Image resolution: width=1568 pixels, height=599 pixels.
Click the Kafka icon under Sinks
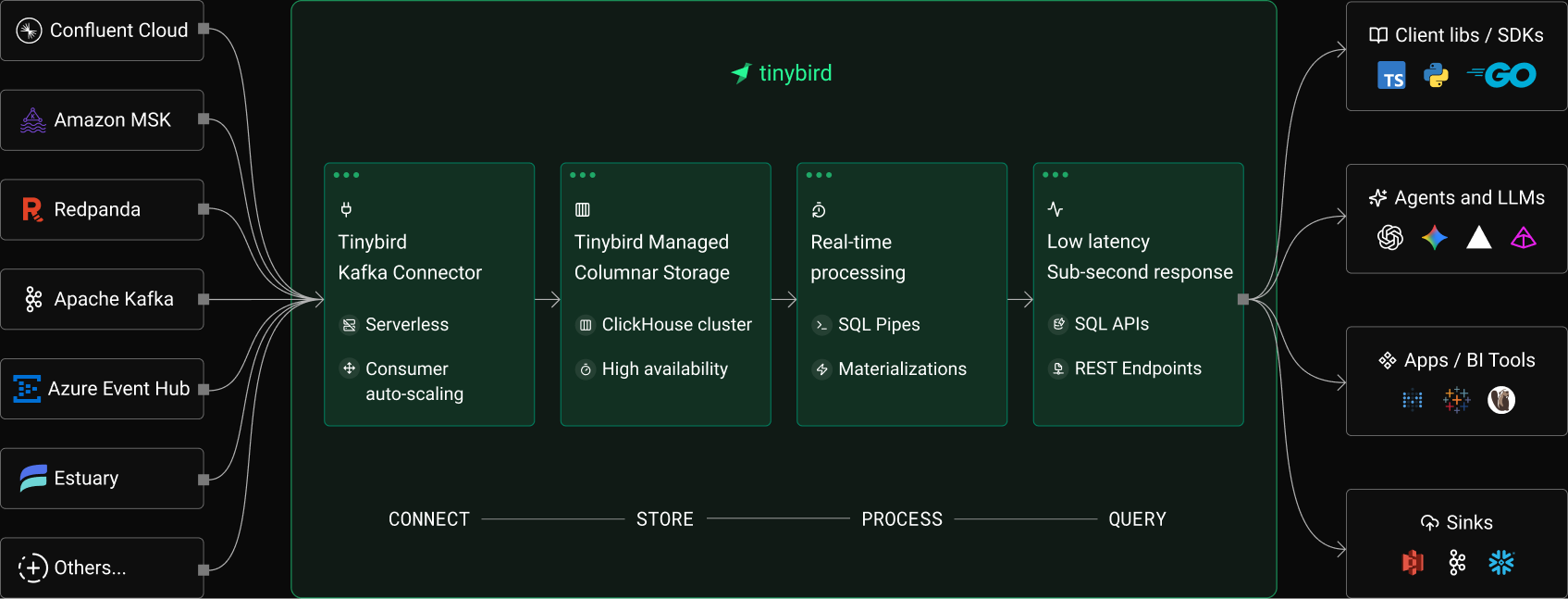pos(1457,563)
